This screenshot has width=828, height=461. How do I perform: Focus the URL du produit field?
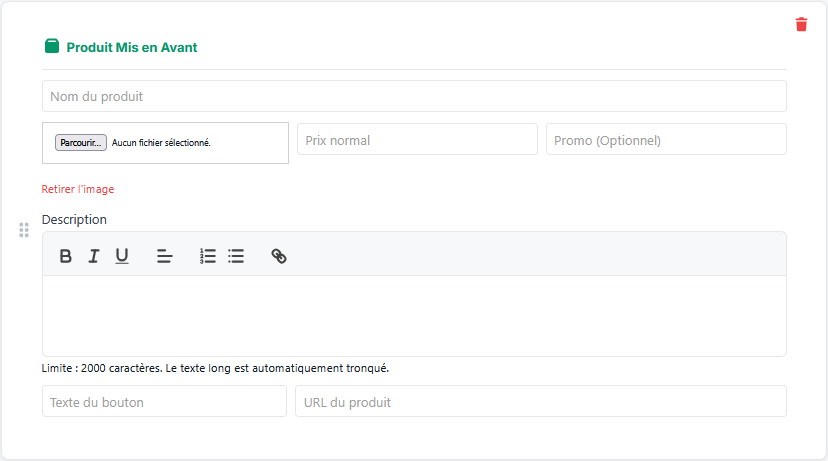pos(541,401)
